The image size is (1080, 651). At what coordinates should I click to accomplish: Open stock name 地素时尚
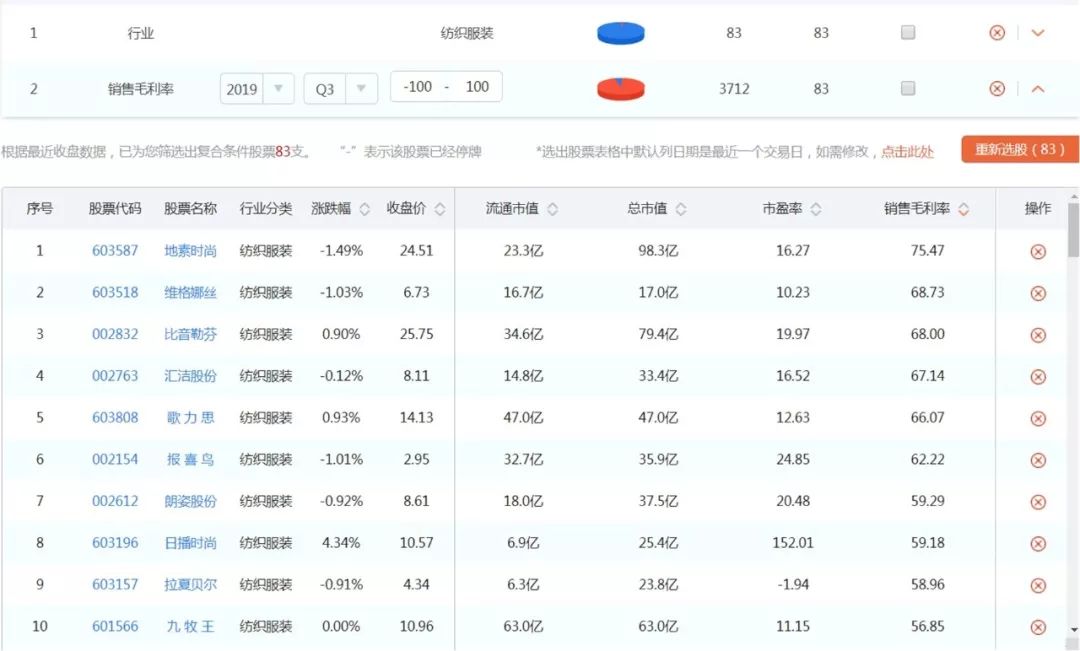click(x=190, y=251)
